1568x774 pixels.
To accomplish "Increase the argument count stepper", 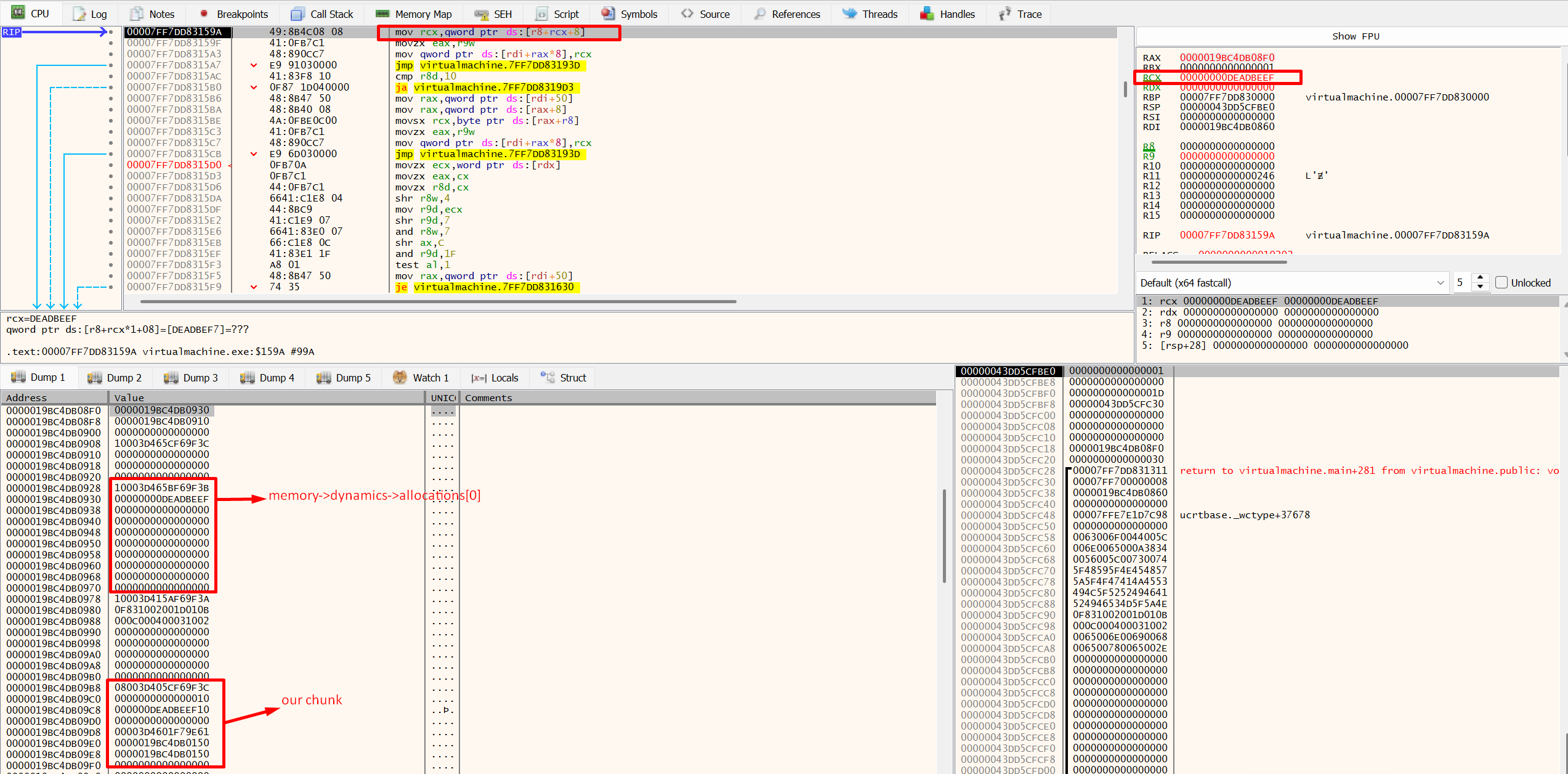I will [1481, 278].
